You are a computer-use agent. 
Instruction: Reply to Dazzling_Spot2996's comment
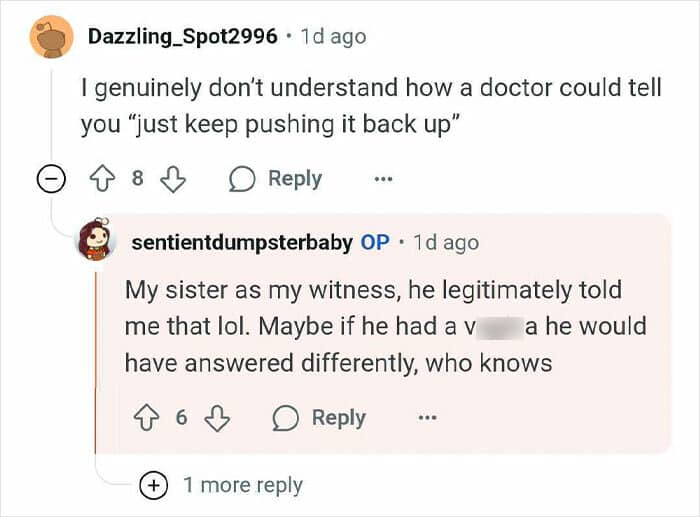coord(276,179)
